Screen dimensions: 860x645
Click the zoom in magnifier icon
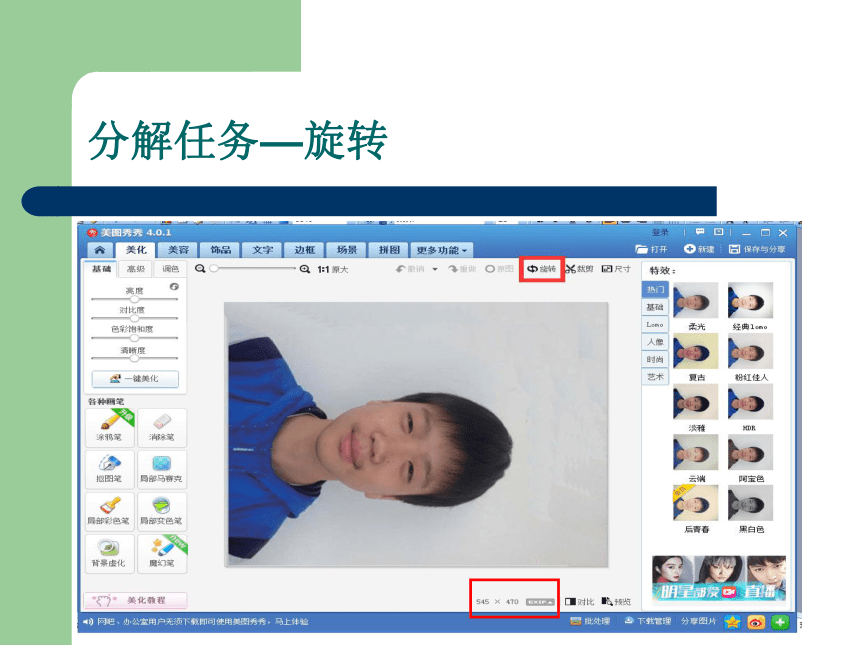click(305, 269)
